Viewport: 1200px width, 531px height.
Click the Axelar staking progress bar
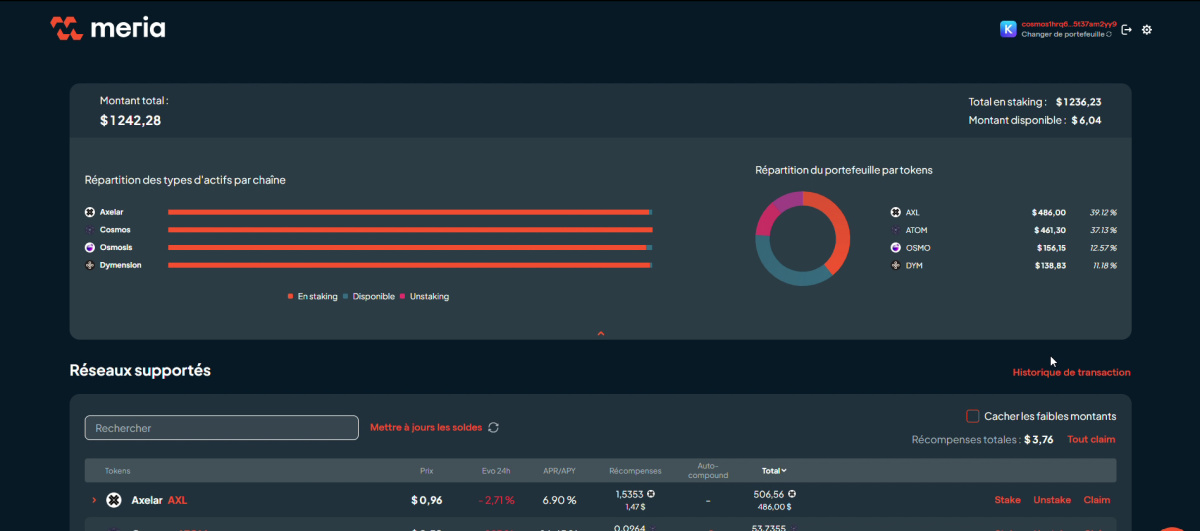click(410, 212)
